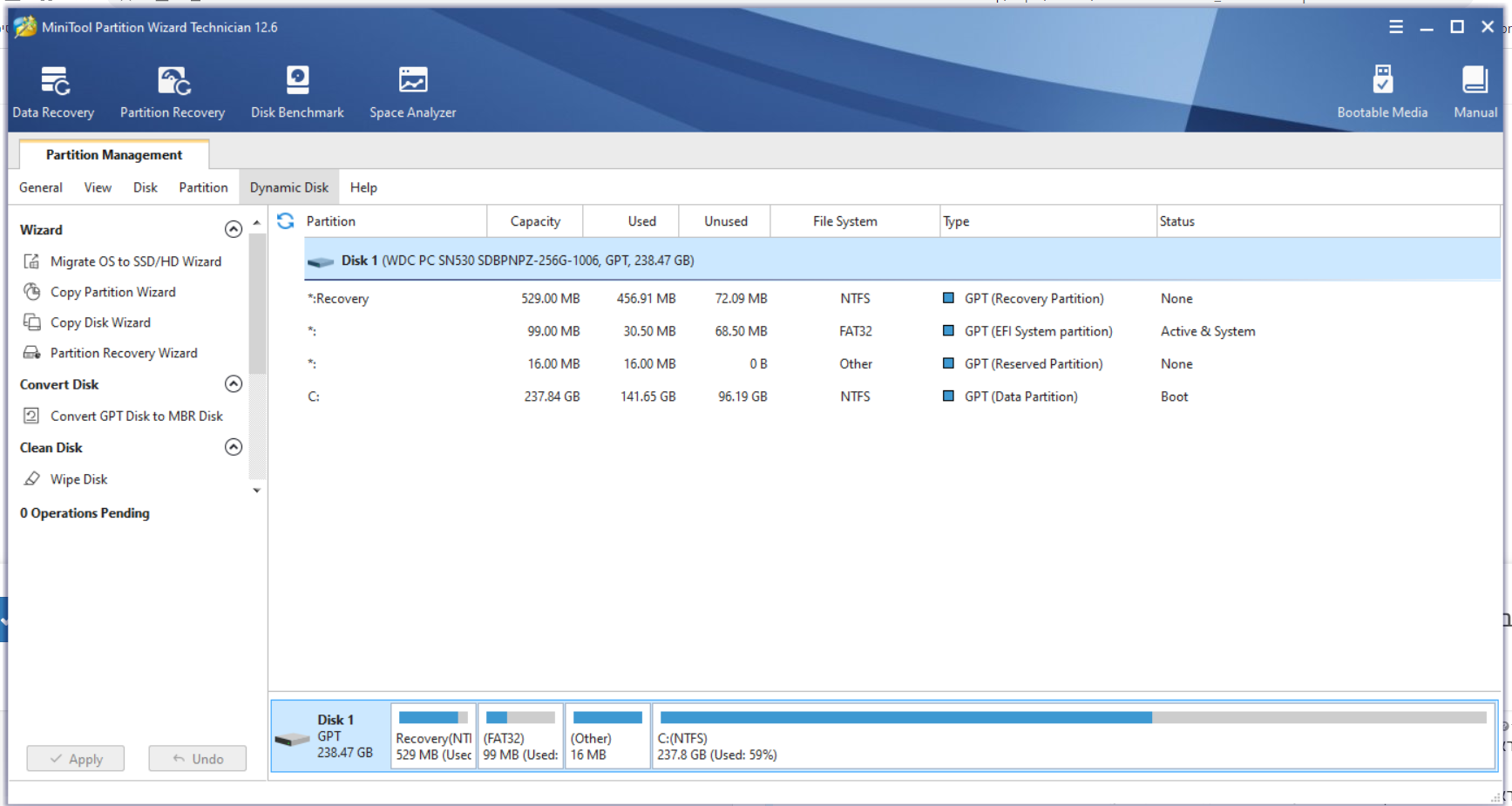Select Recovery(NTFS) block in disk map

(x=433, y=736)
